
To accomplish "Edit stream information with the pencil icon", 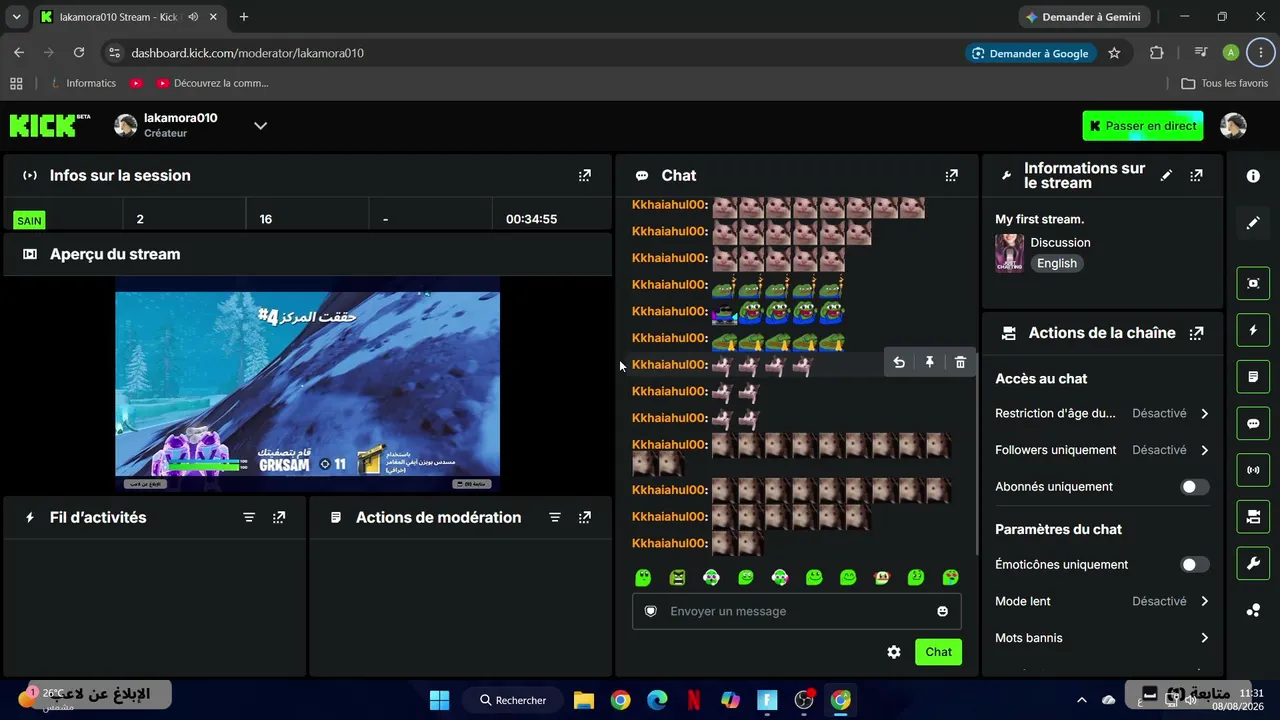I will click(x=1166, y=176).
